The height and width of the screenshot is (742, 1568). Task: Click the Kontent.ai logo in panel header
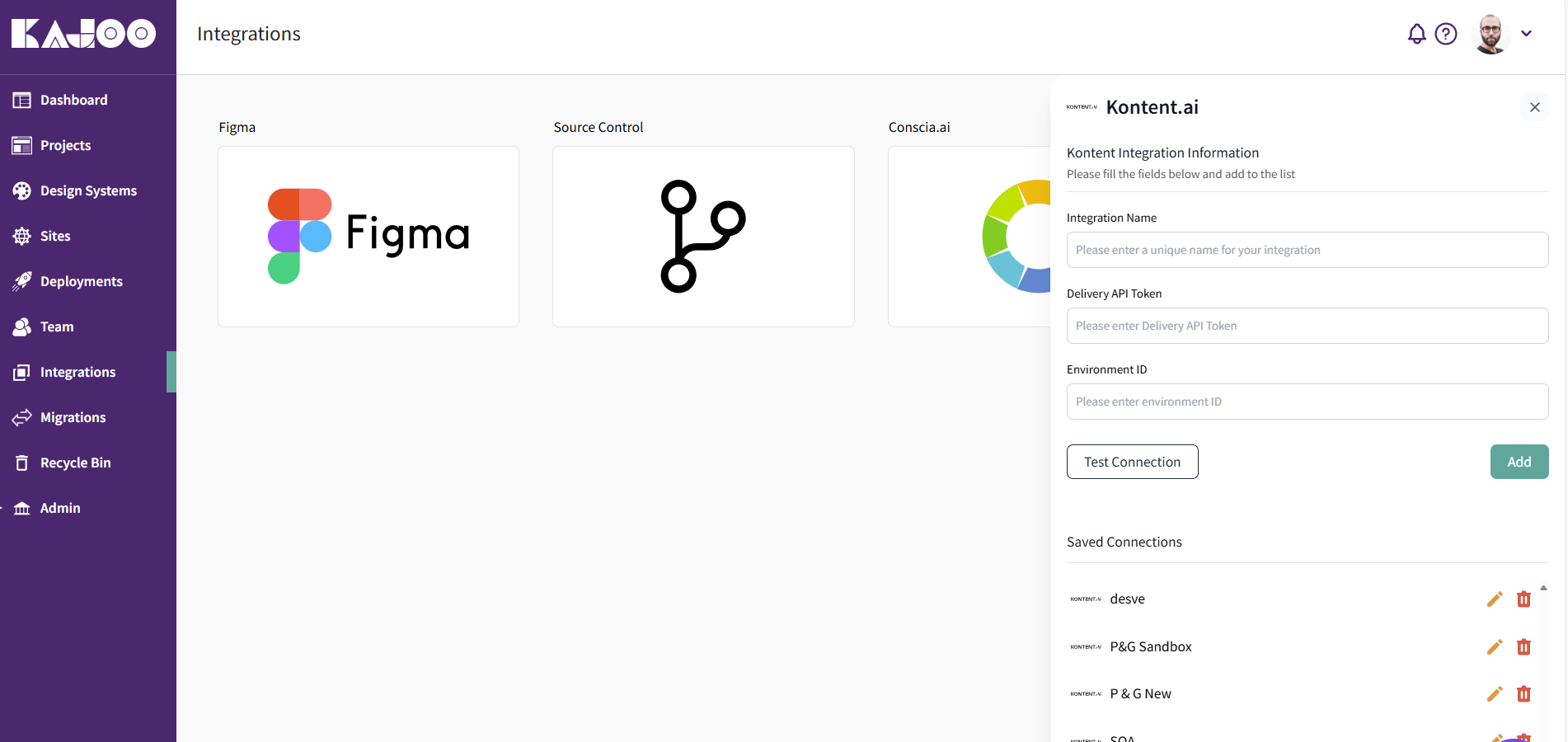[x=1082, y=107]
